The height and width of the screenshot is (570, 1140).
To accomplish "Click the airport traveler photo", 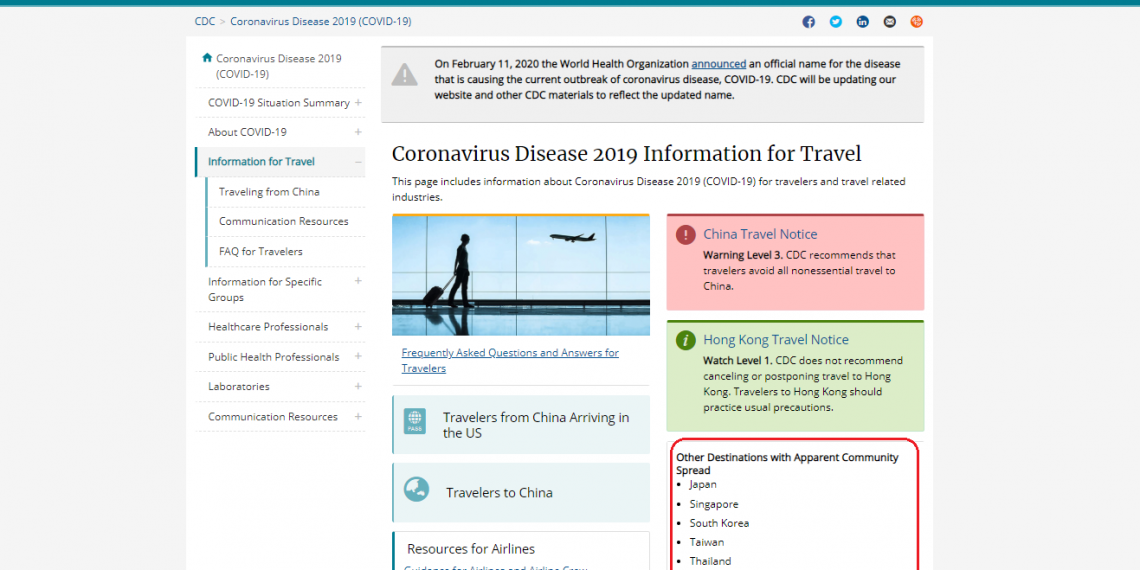I will (520, 275).
